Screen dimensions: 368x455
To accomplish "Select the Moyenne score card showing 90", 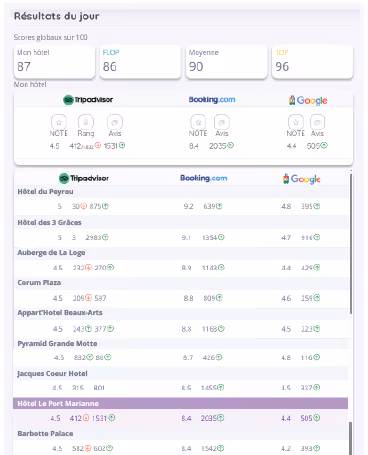I will (x=227, y=62).
